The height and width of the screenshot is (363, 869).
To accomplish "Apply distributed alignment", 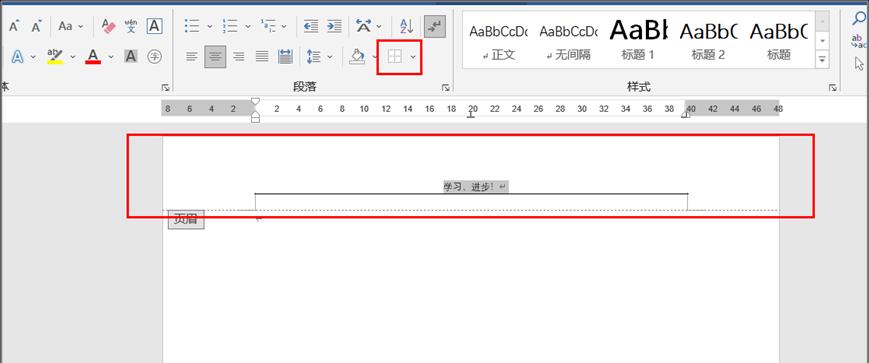I will click(x=285, y=56).
